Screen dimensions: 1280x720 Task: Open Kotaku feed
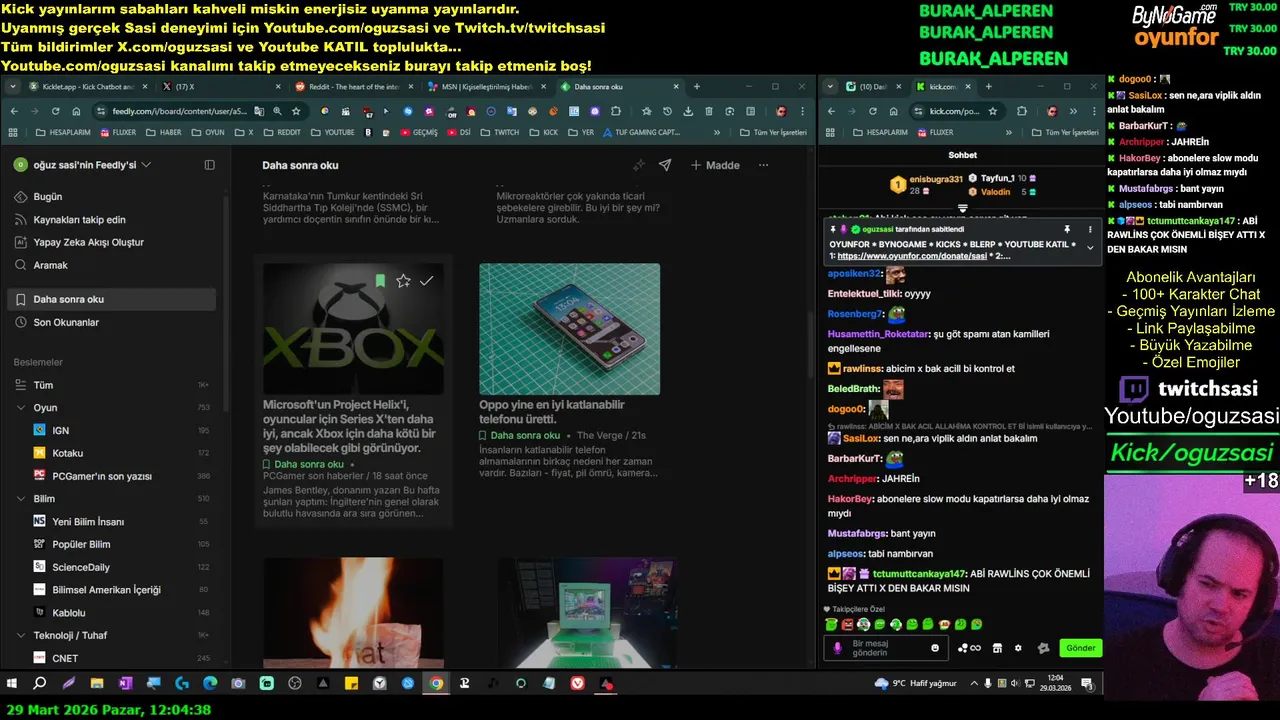pos(67,453)
